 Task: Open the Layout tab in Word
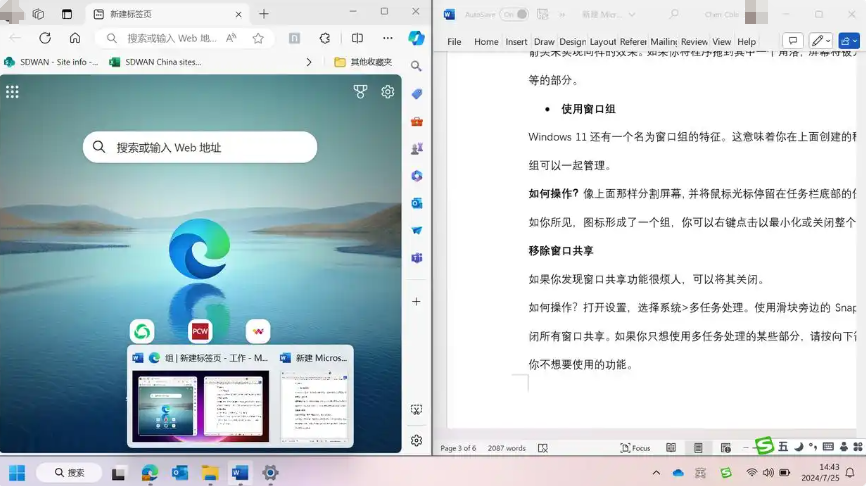(603, 42)
